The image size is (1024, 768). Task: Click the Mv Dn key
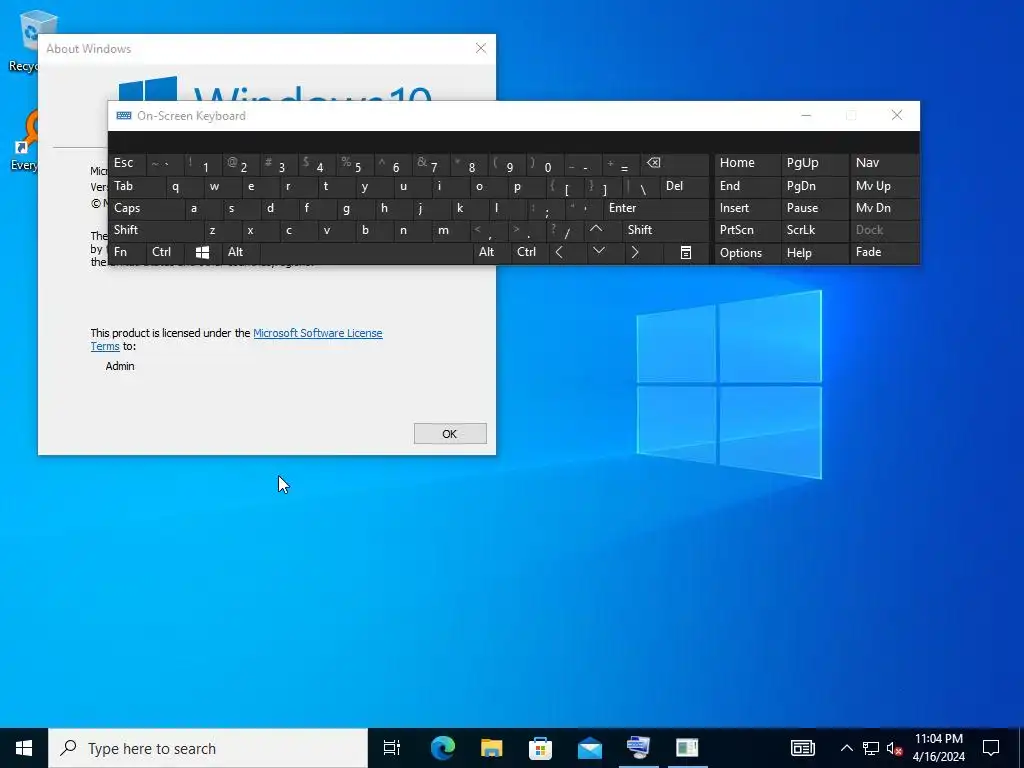[x=884, y=208]
